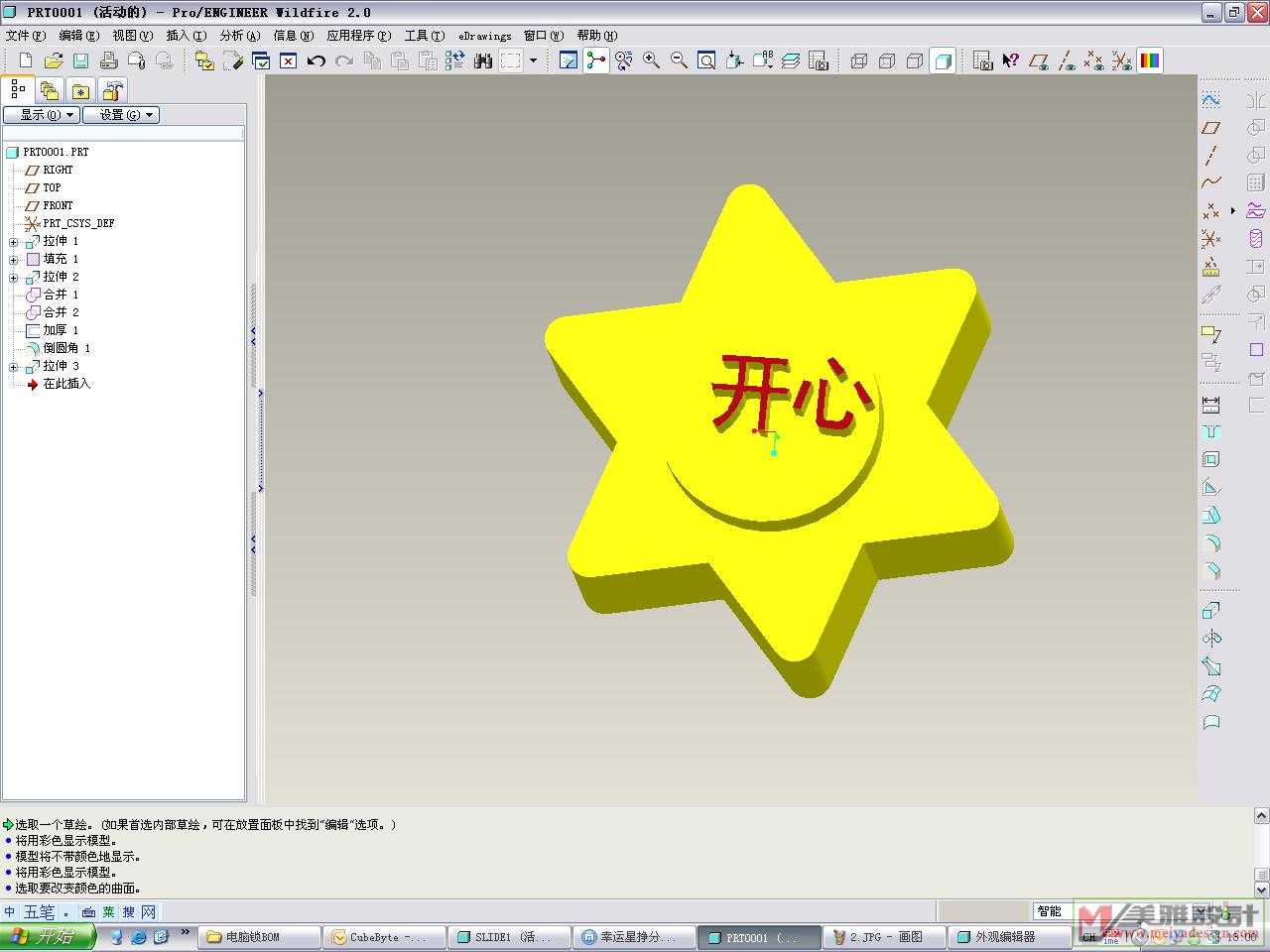This screenshot has height=952, width=1270.
Task: Open the 插入 menu
Action: (186, 36)
